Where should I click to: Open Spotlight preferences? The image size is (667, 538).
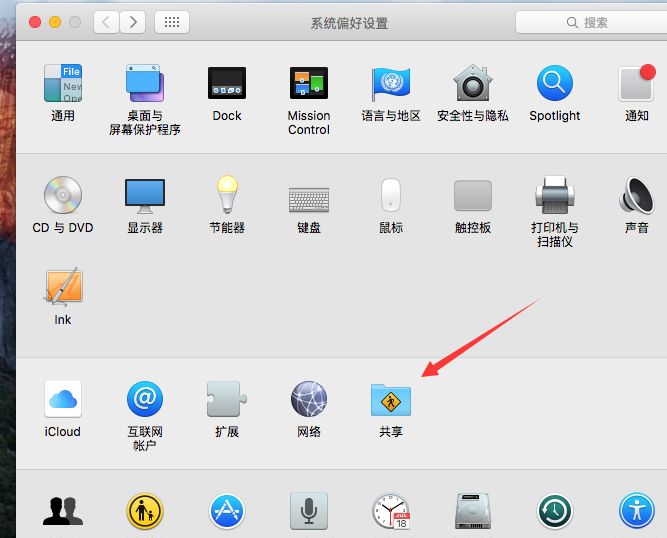pos(555,83)
